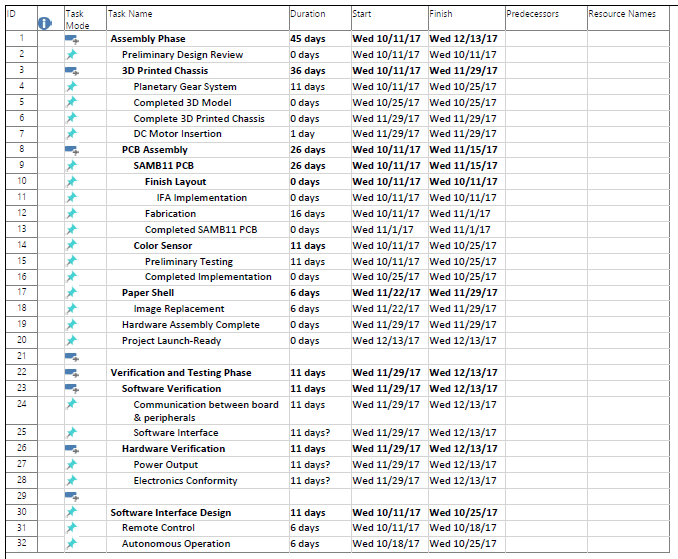The width and height of the screenshot is (678, 559).
Task: Select the Electronics Conformity task name
Action: [185, 481]
